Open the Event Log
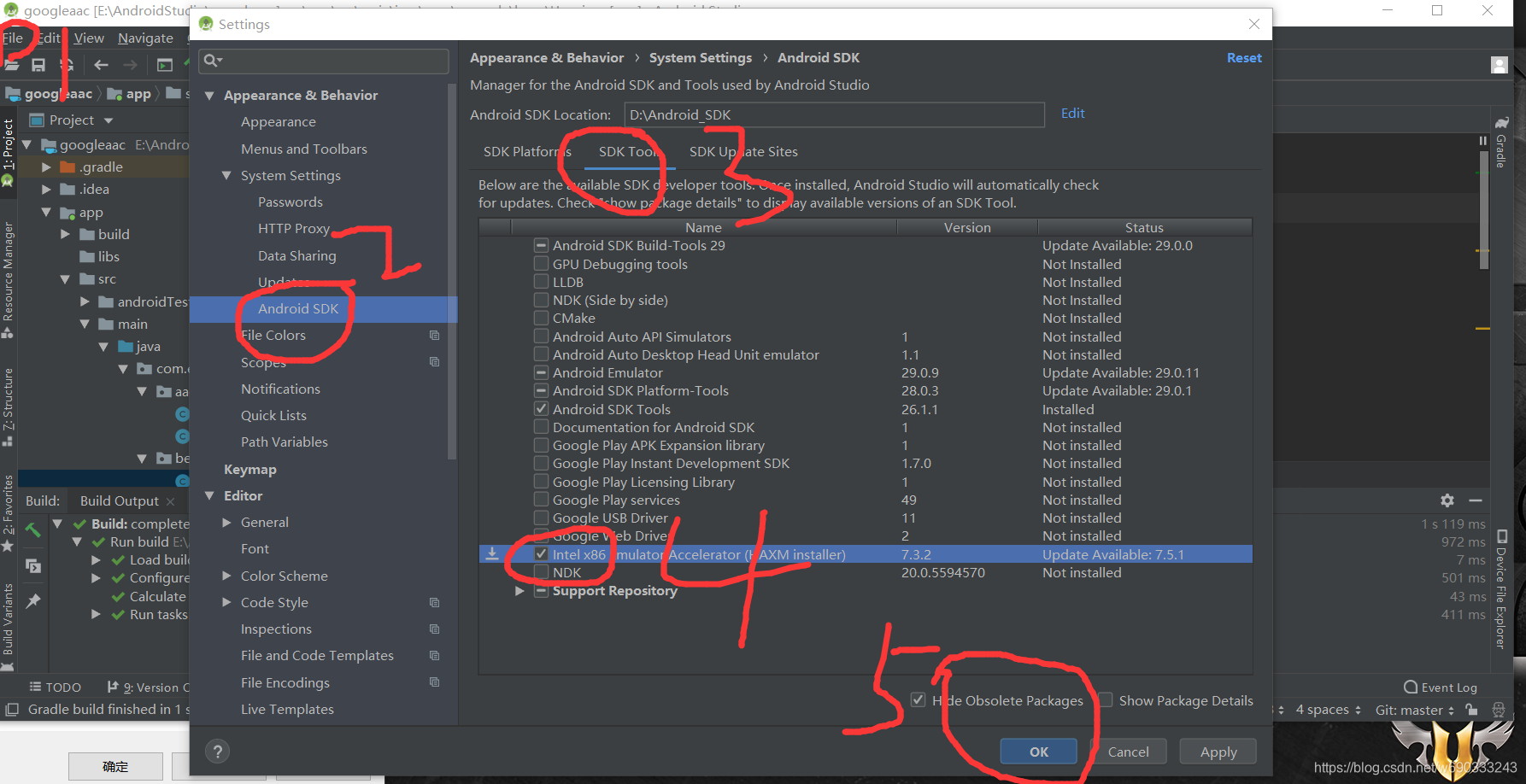This screenshot has height=784, width=1526. pos(1441,687)
